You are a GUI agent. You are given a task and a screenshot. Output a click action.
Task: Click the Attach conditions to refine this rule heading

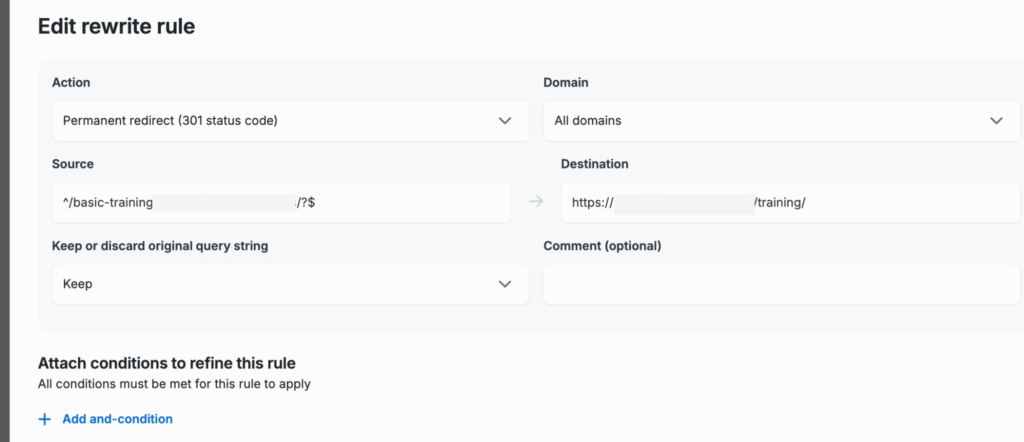tap(166, 363)
